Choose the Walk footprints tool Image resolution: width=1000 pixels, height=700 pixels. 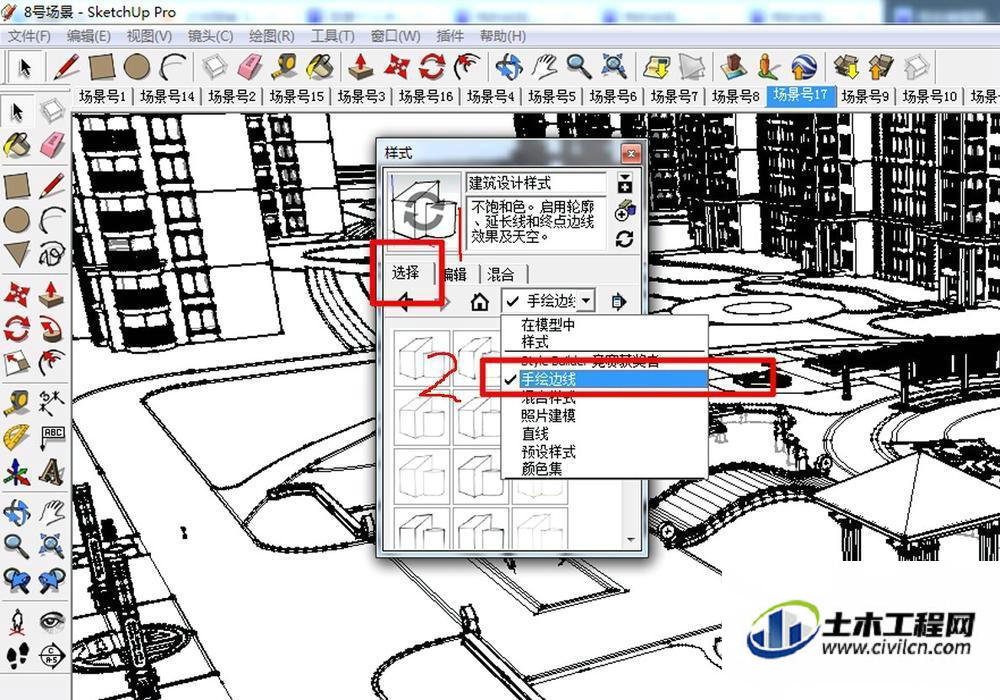(x=17, y=655)
